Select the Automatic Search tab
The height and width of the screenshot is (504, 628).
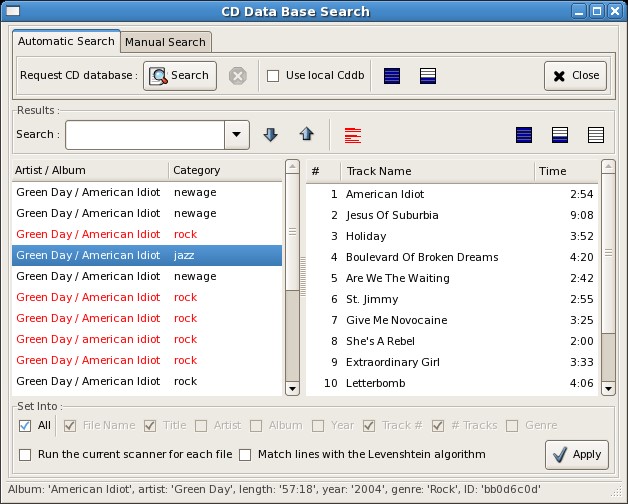66,42
